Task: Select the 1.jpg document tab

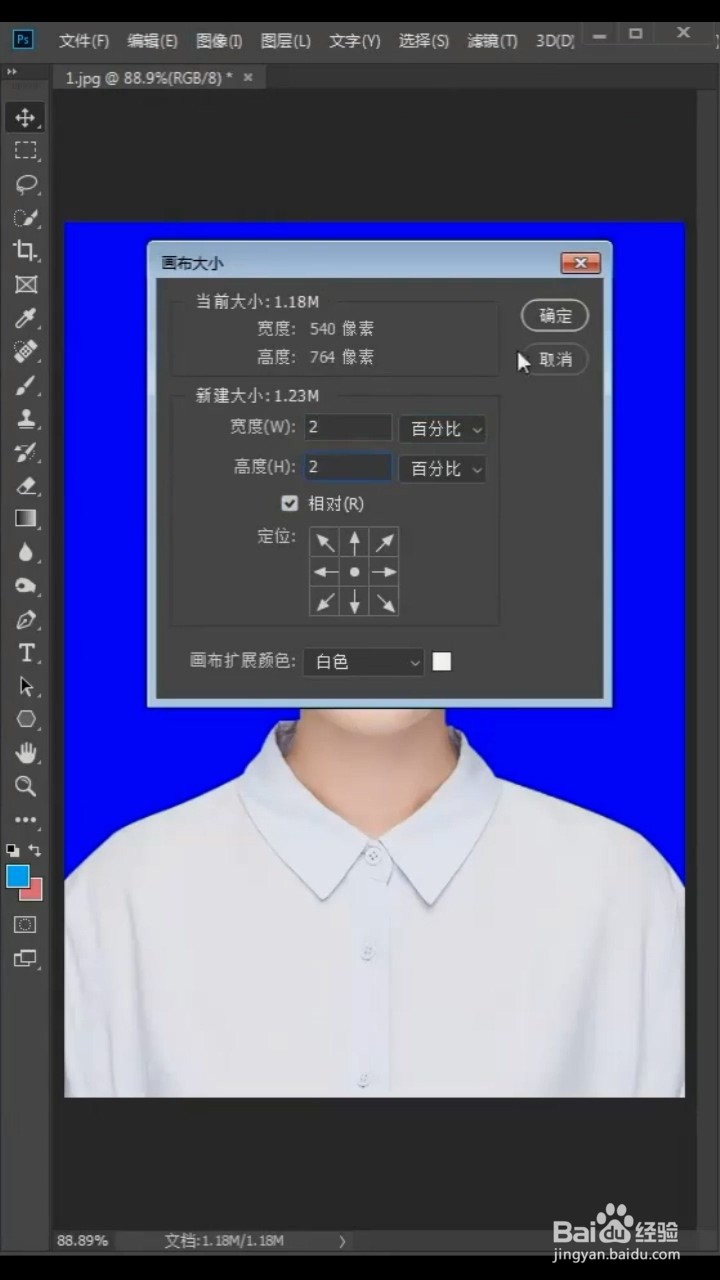Action: click(149, 78)
